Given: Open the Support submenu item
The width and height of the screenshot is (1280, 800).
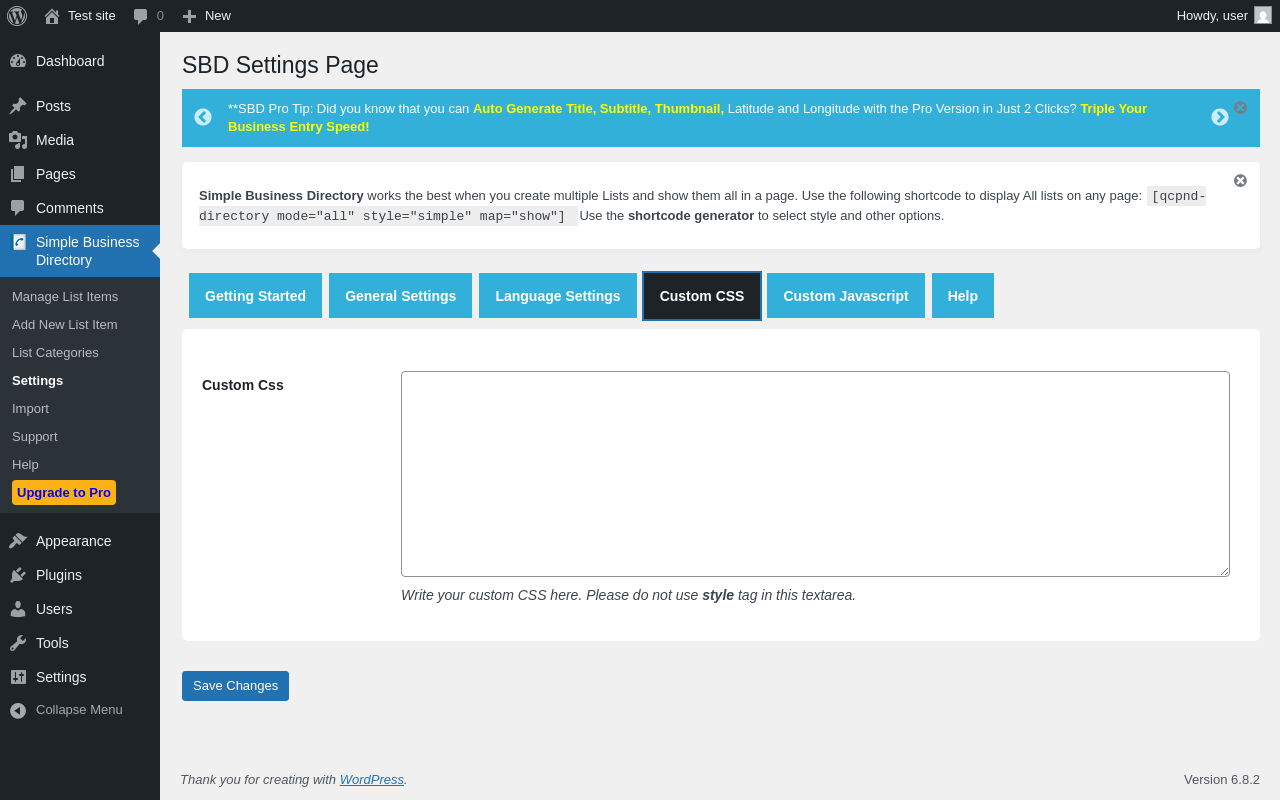Looking at the screenshot, I should click(x=35, y=436).
